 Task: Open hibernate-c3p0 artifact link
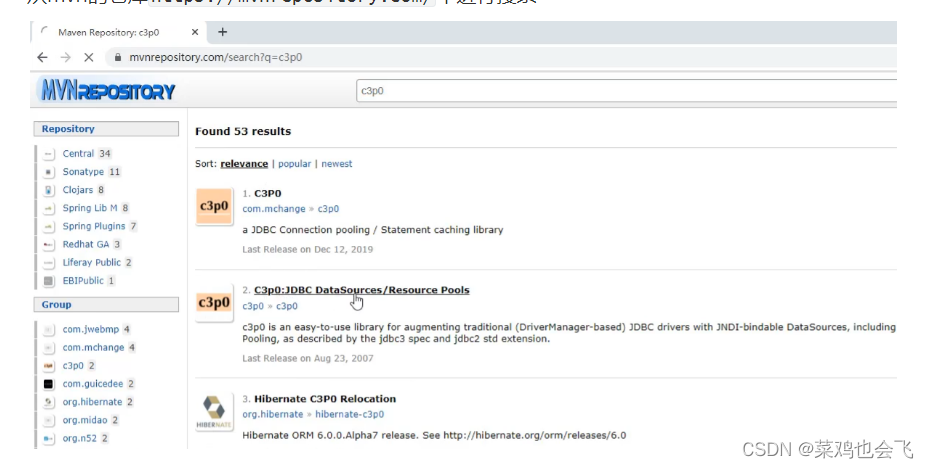(350, 415)
